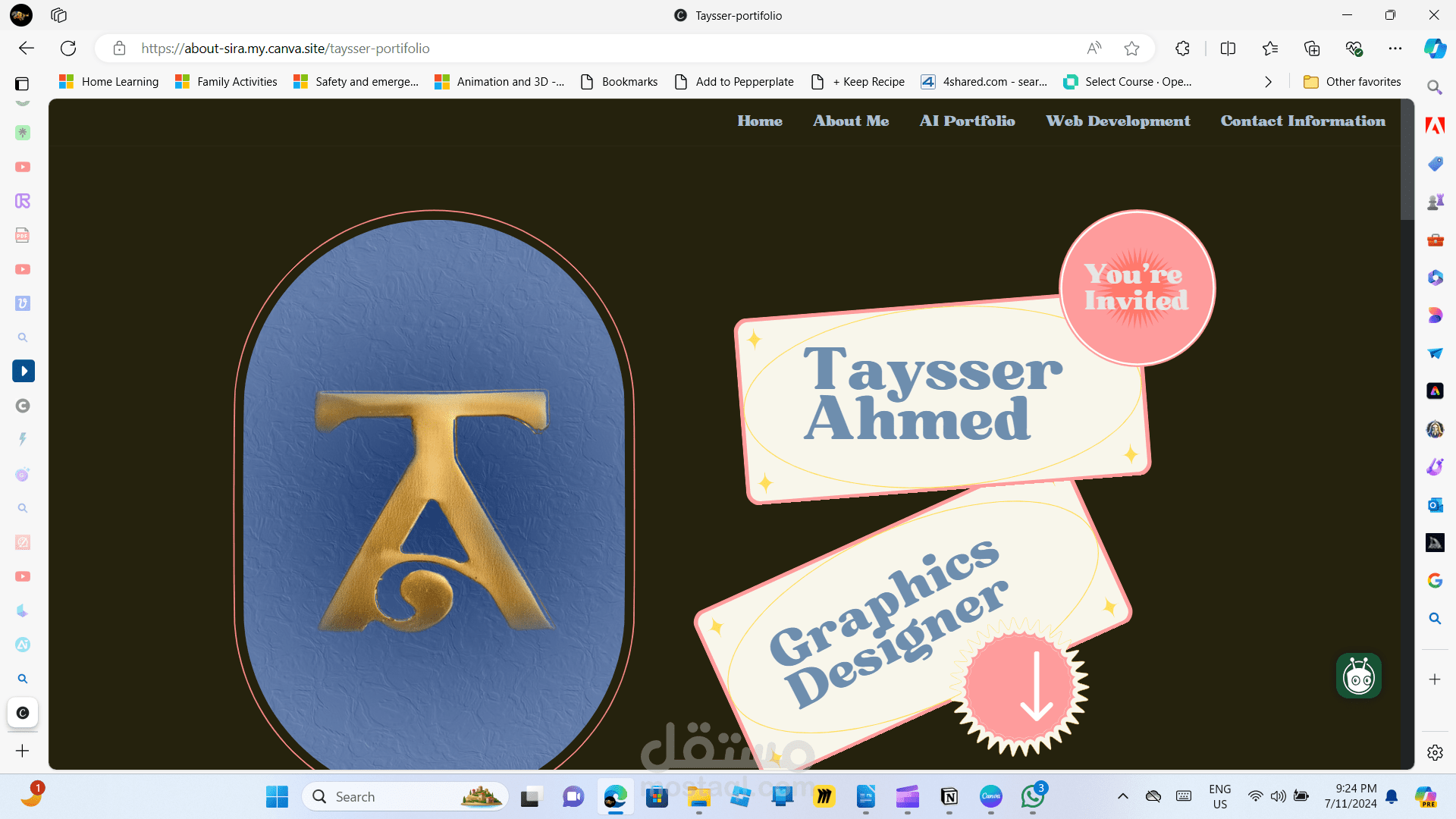Open the Home Learning favorites folder
Screen dimensions: 1456x819
coord(108,82)
